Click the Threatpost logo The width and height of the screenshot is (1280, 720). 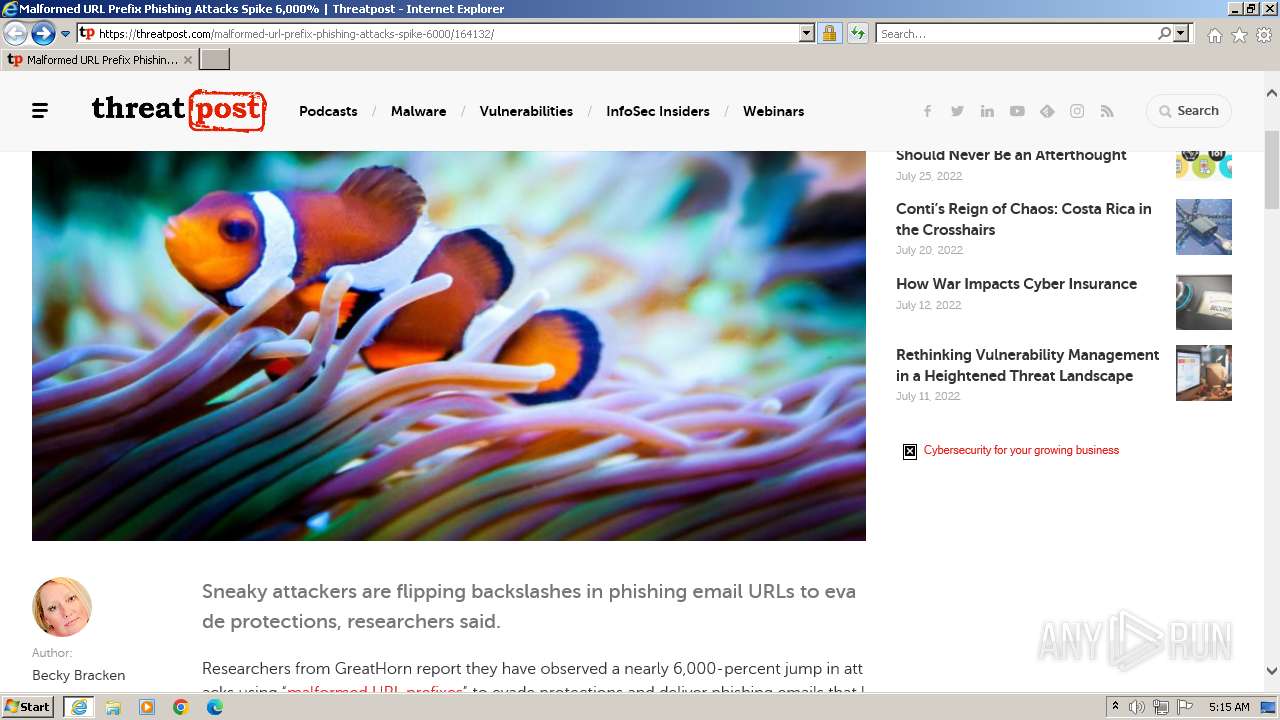click(x=179, y=110)
